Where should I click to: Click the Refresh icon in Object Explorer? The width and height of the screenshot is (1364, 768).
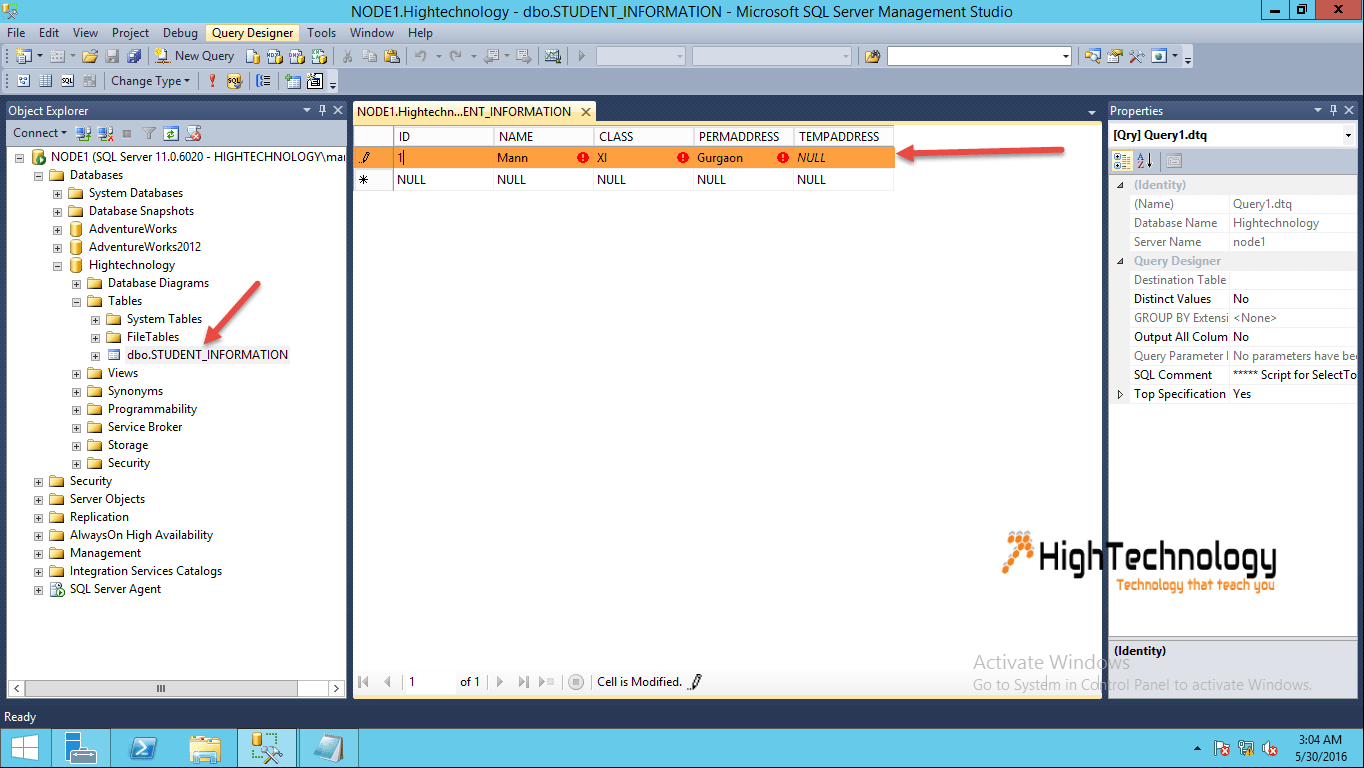click(x=169, y=132)
